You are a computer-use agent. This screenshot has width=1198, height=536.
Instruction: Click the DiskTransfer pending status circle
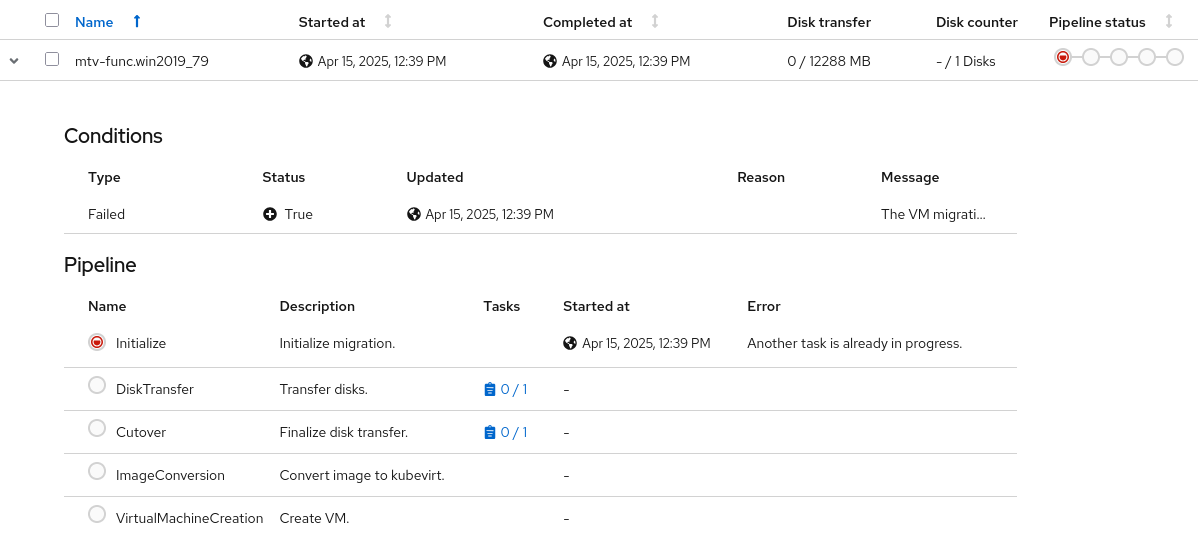point(97,385)
